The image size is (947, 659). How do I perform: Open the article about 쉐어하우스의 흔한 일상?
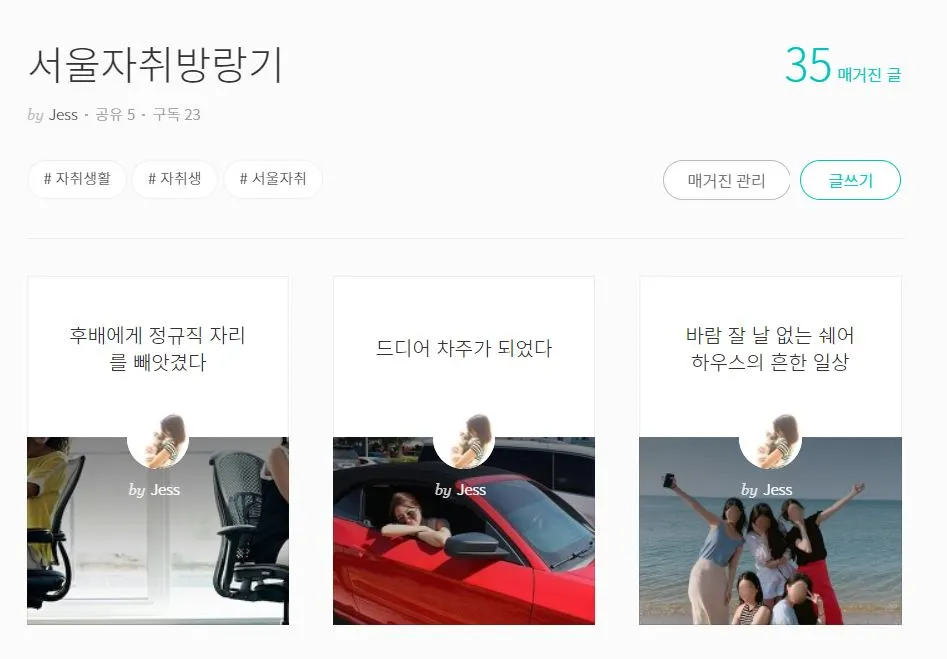coord(770,349)
